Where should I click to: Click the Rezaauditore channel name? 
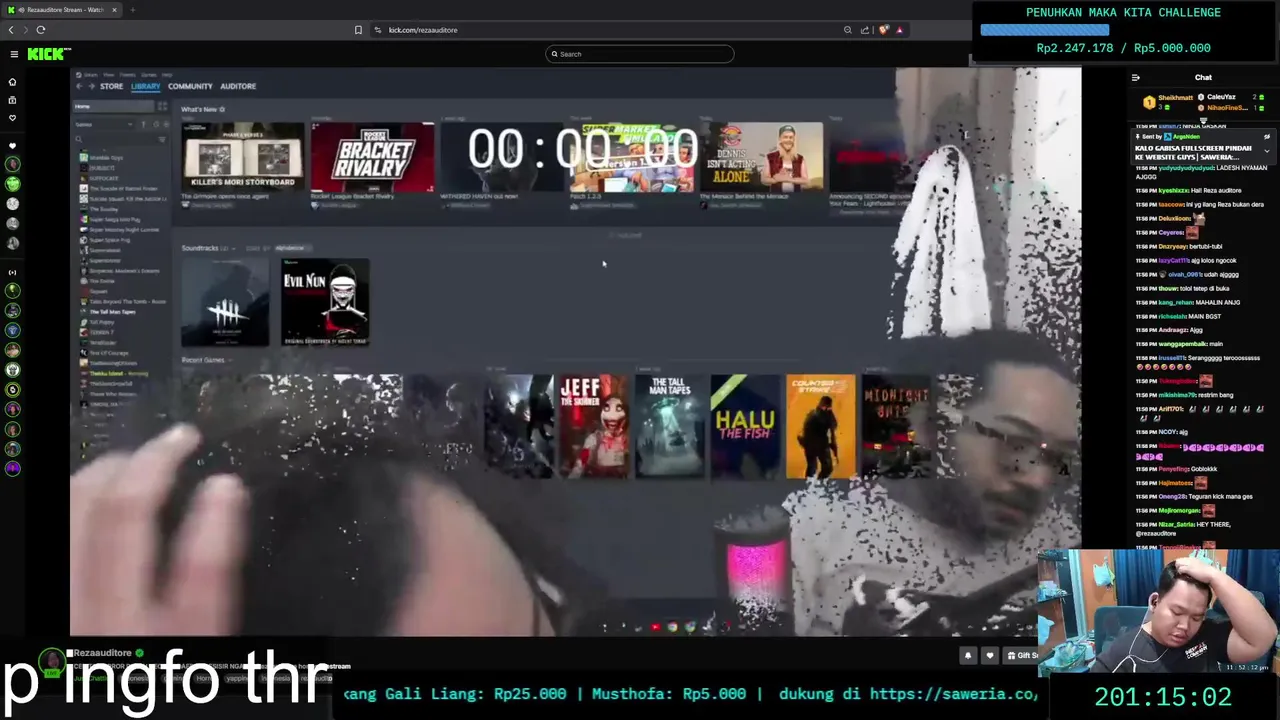103,653
